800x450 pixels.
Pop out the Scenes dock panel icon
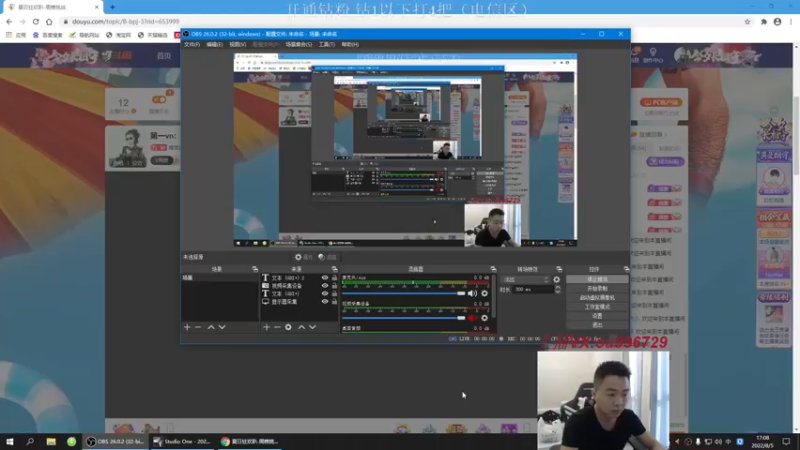(x=255, y=269)
